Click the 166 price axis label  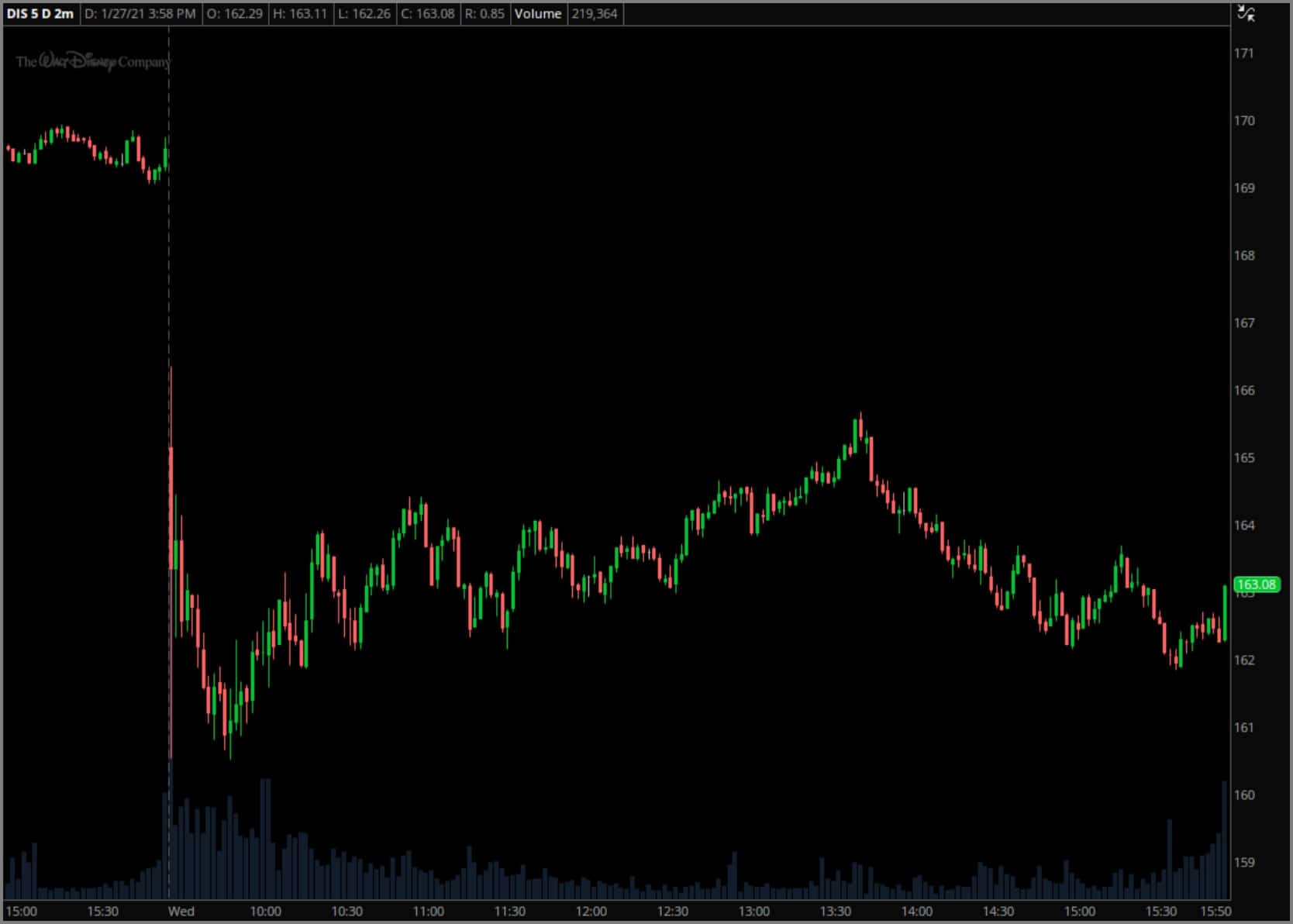click(x=1244, y=391)
